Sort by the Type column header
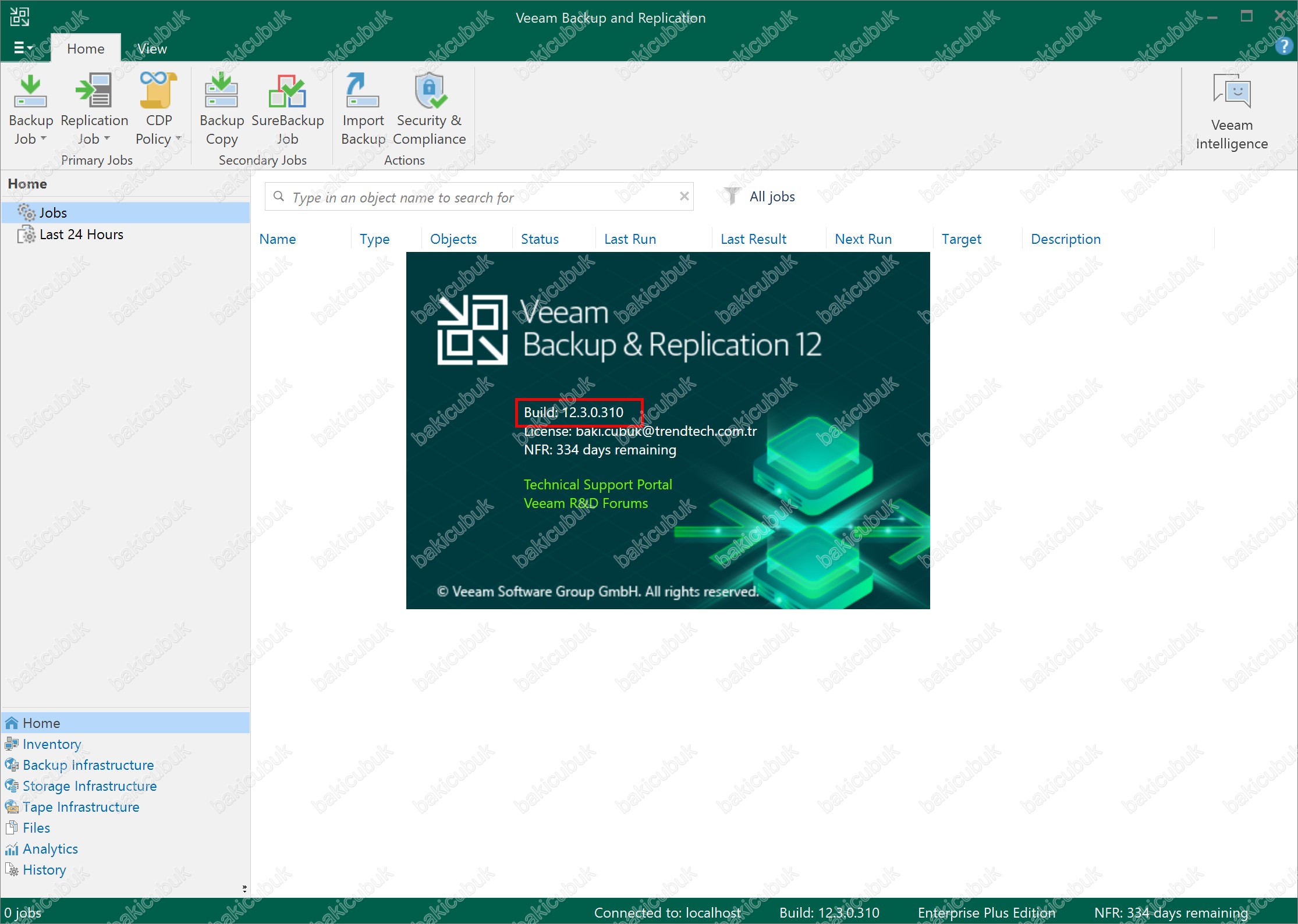The width and height of the screenshot is (1298, 924). 374,239
